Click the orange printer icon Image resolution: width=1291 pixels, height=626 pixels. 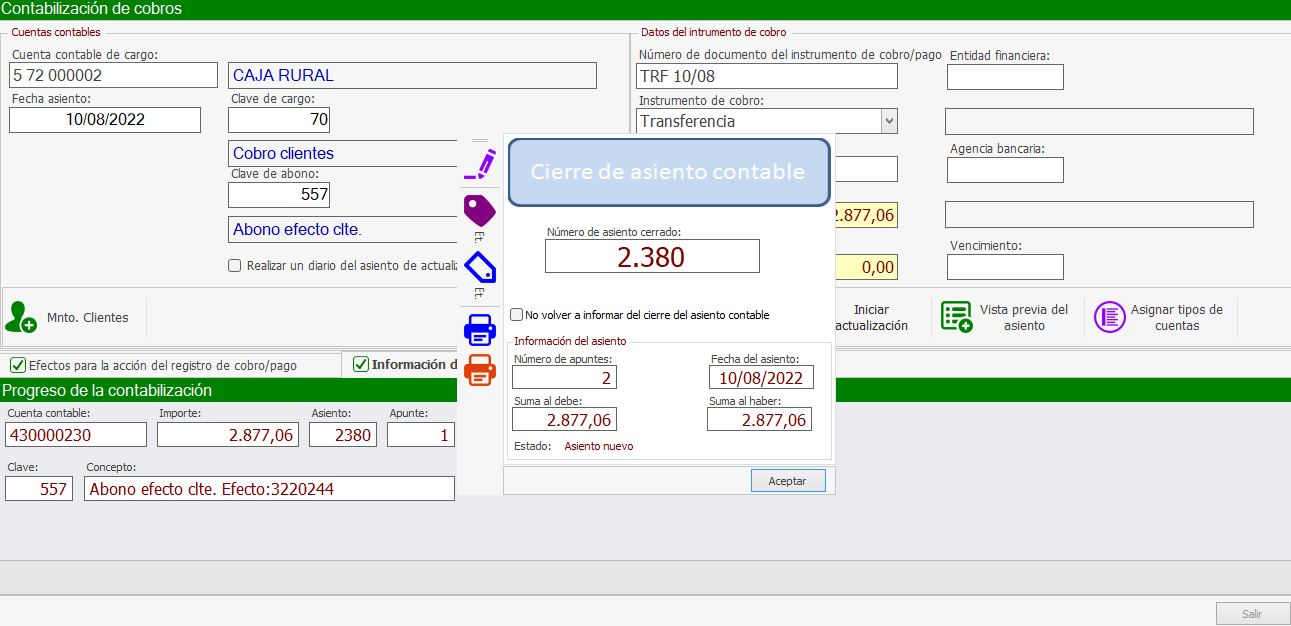coord(480,371)
